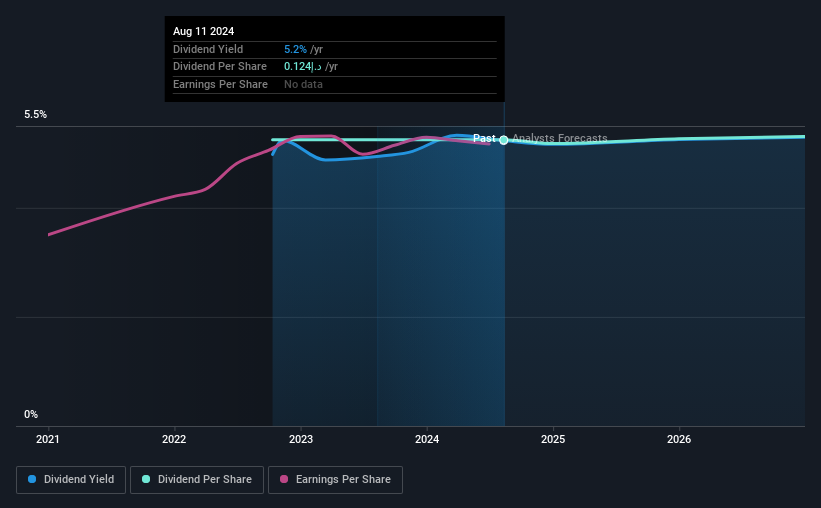Select the 2025 label on the x-axis
This screenshot has height=508, width=821.
click(x=553, y=439)
